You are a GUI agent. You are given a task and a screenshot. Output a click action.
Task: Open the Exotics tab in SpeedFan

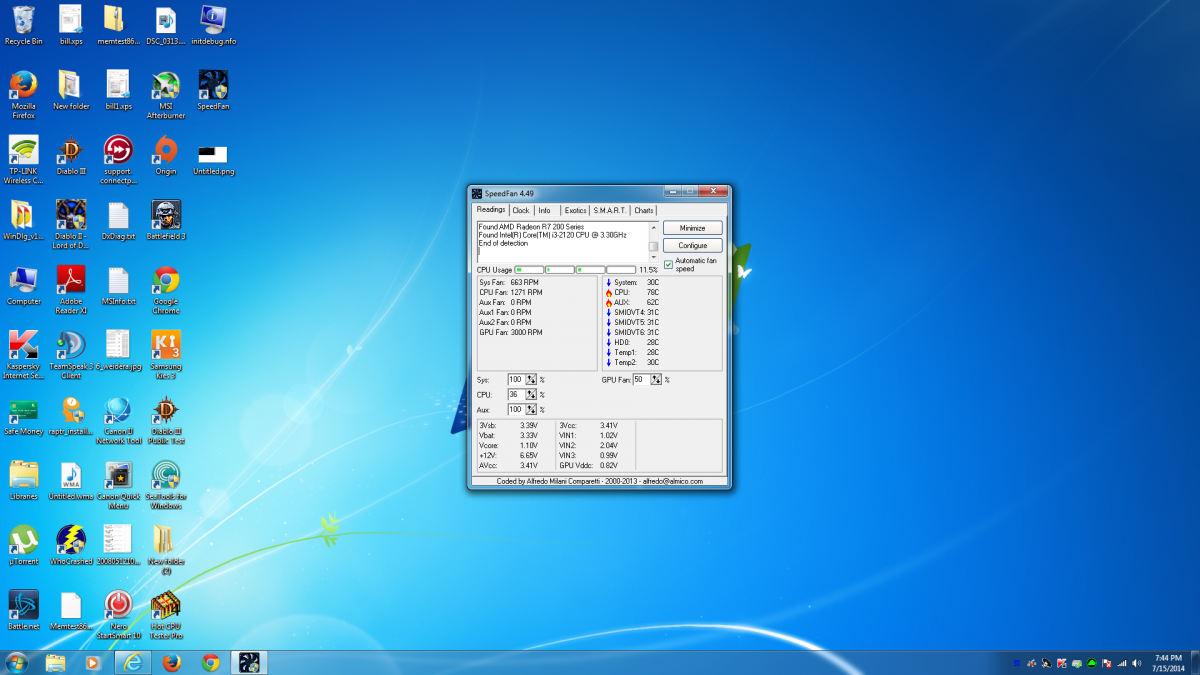(x=575, y=211)
